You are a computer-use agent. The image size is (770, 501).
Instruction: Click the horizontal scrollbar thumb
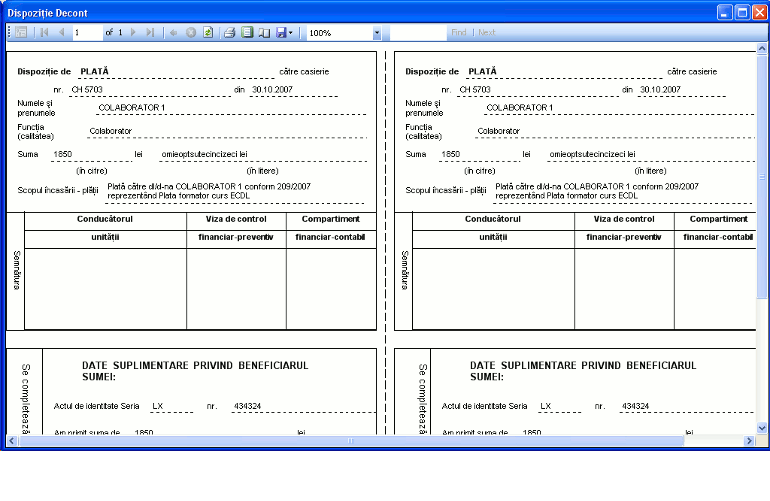point(351,441)
